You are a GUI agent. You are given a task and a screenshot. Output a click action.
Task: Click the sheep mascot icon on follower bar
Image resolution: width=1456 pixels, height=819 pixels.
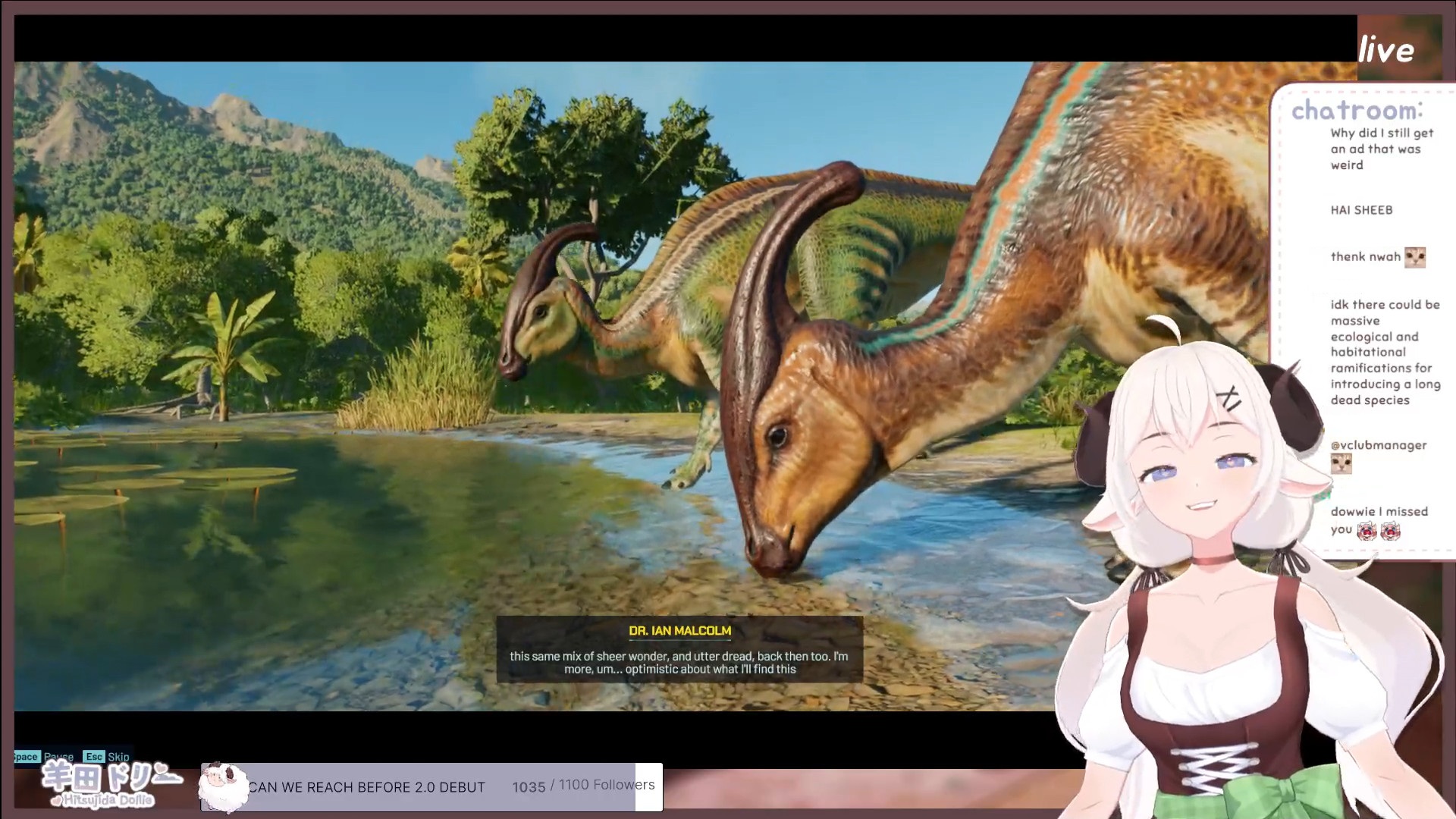(x=223, y=787)
